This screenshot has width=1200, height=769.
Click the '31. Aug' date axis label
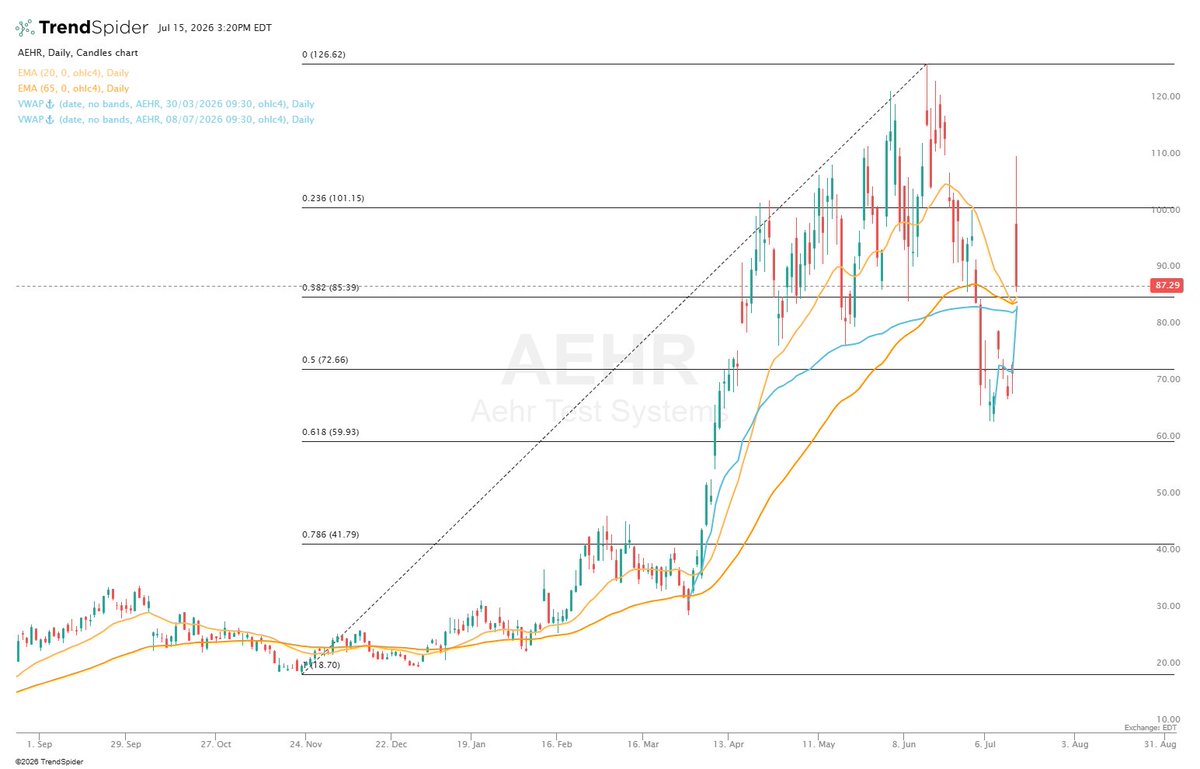[x=1160, y=744]
